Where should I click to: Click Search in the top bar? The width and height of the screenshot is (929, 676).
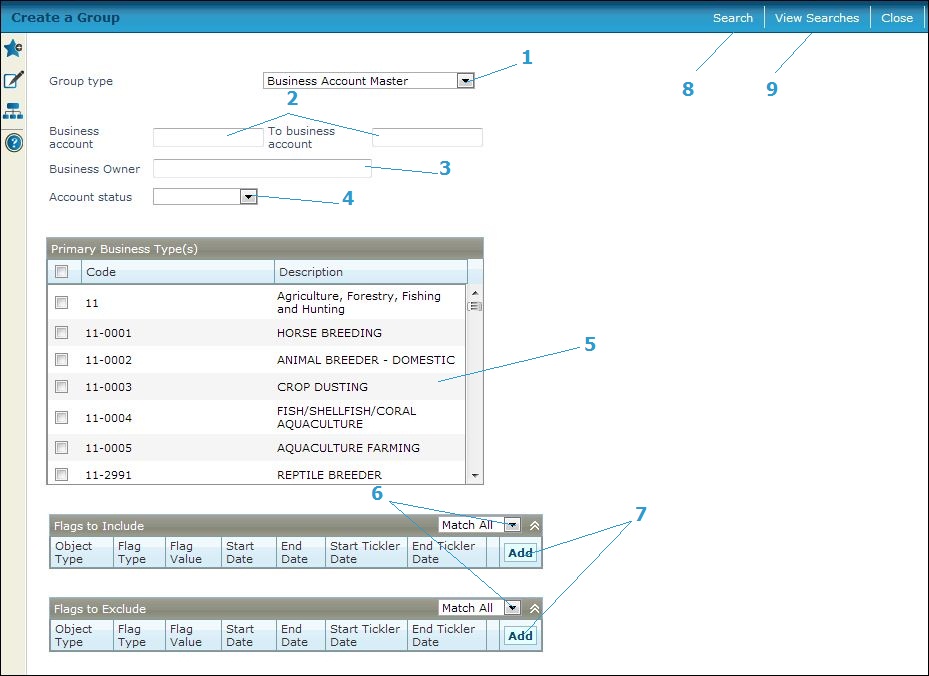(x=733, y=18)
